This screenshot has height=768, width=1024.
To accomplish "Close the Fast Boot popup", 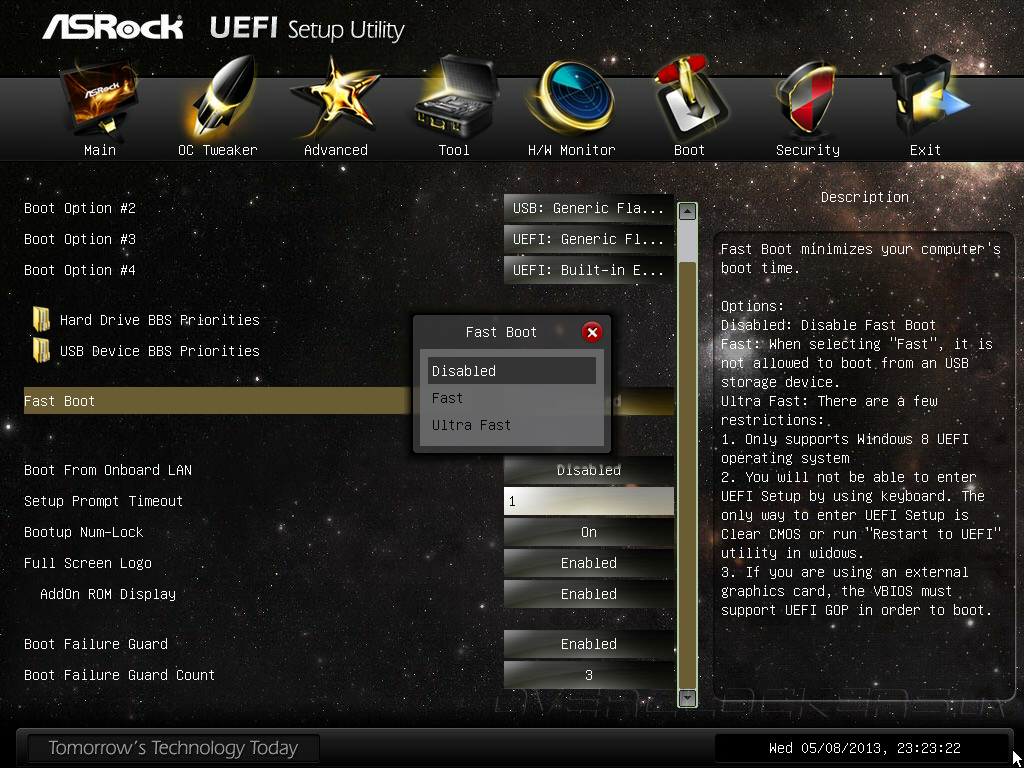I will (592, 332).
